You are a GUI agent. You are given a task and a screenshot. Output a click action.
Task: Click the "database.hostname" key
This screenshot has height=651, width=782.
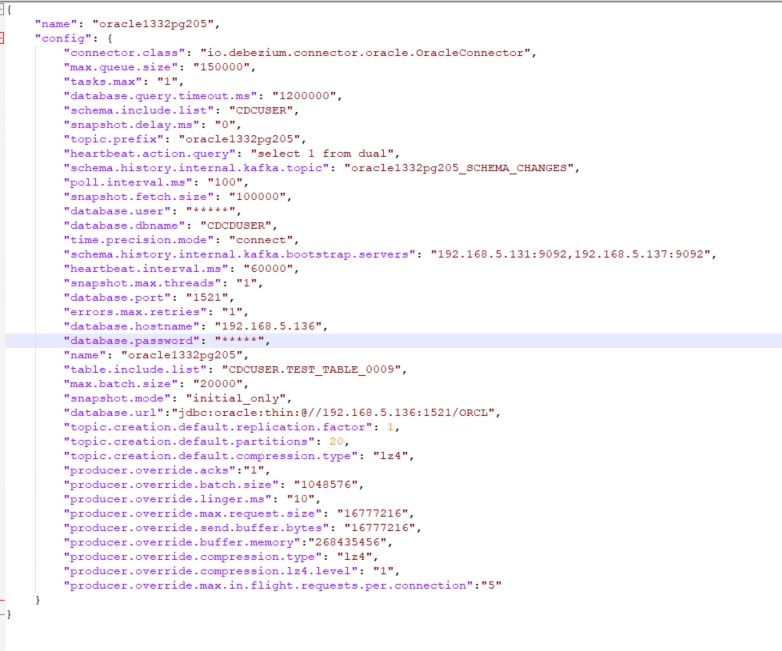point(132,327)
